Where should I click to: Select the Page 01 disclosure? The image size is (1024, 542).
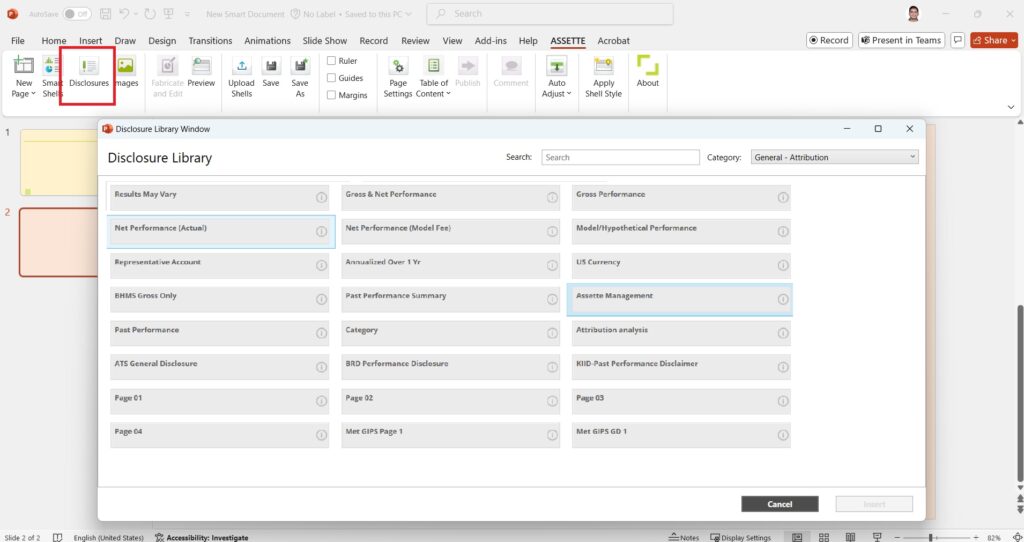tap(219, 401)
